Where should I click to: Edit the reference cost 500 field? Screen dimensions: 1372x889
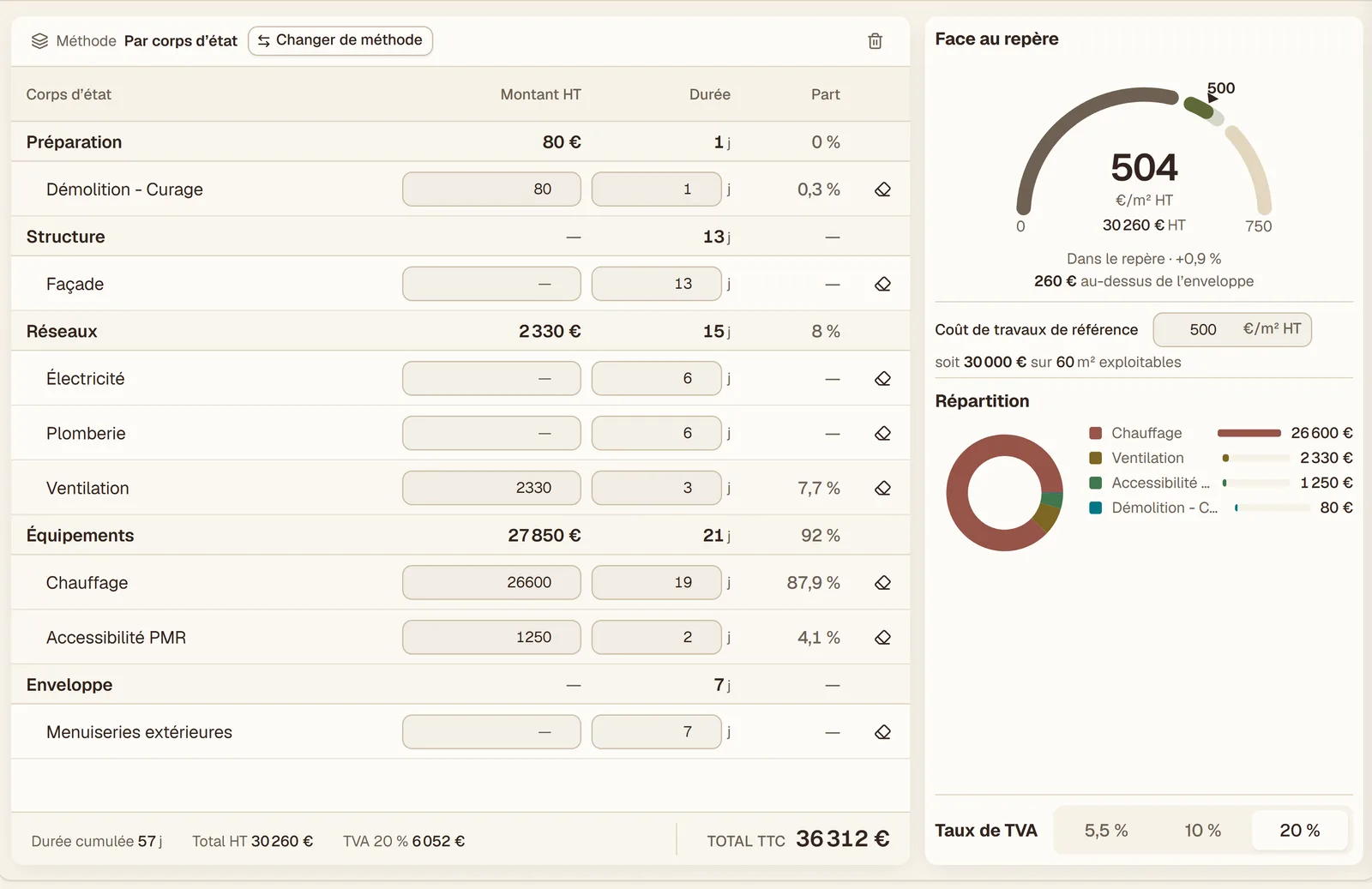(1232, 329)
